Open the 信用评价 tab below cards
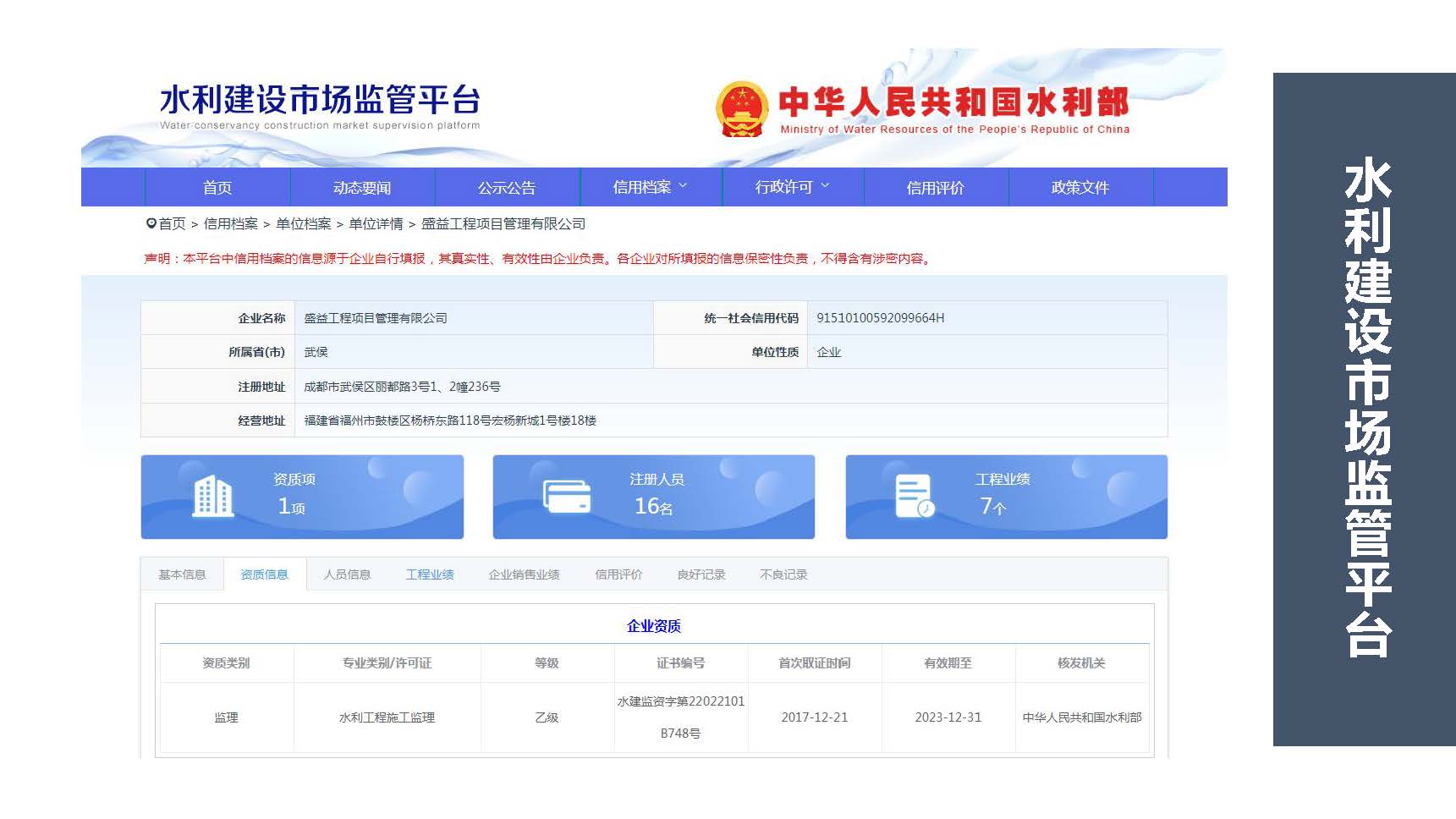The width and height of the screenshot is (1456, 819). pos(618,574)
